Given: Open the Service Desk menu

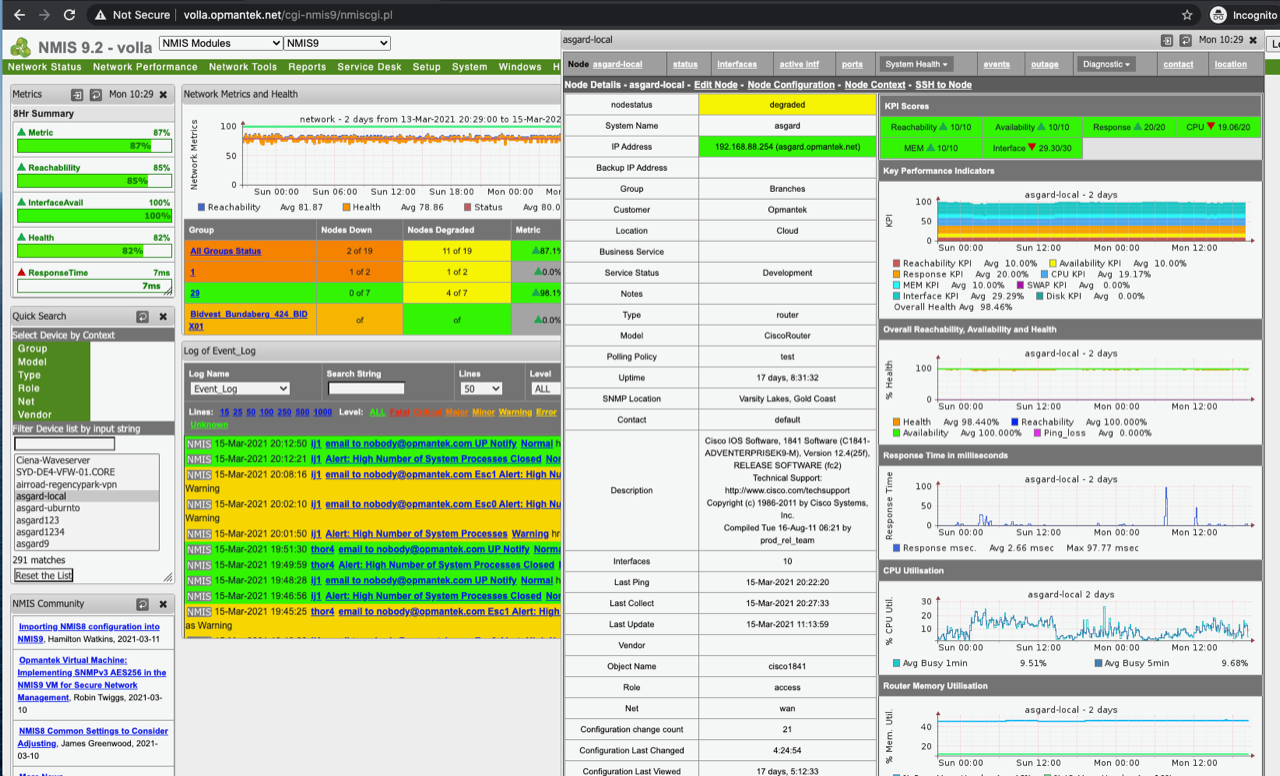Looking at the screenshot, I should pos(369,67).
